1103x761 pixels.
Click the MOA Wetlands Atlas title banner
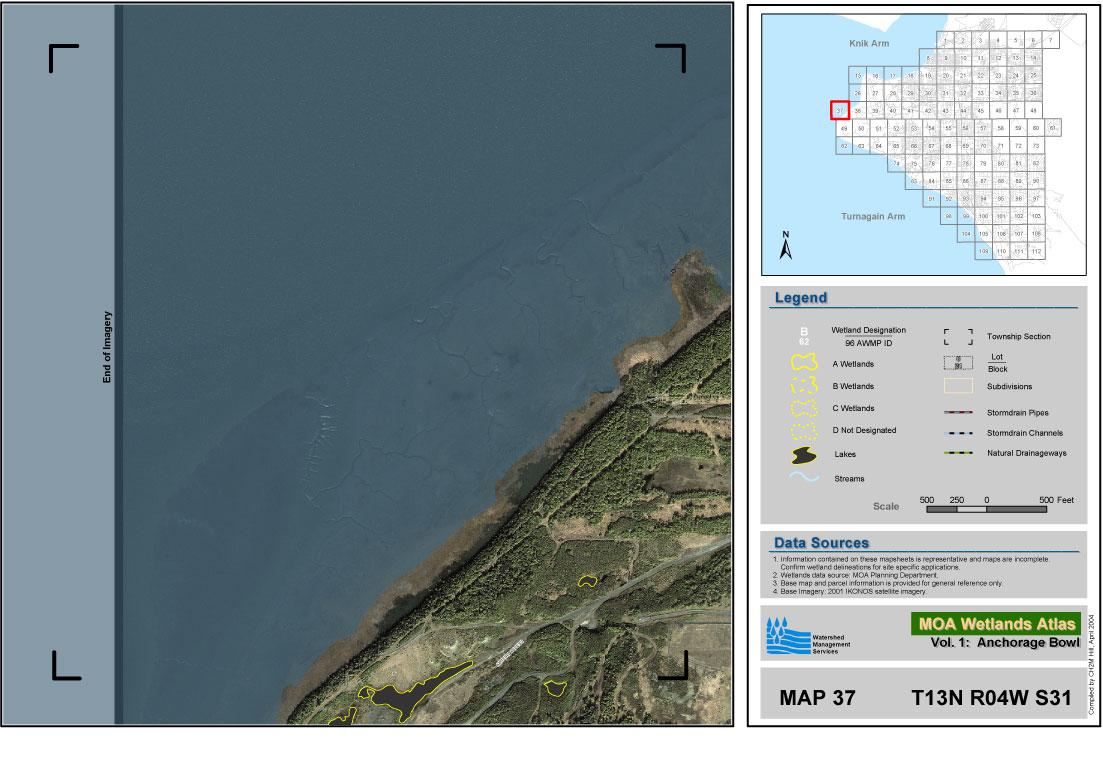coord(995,624)
